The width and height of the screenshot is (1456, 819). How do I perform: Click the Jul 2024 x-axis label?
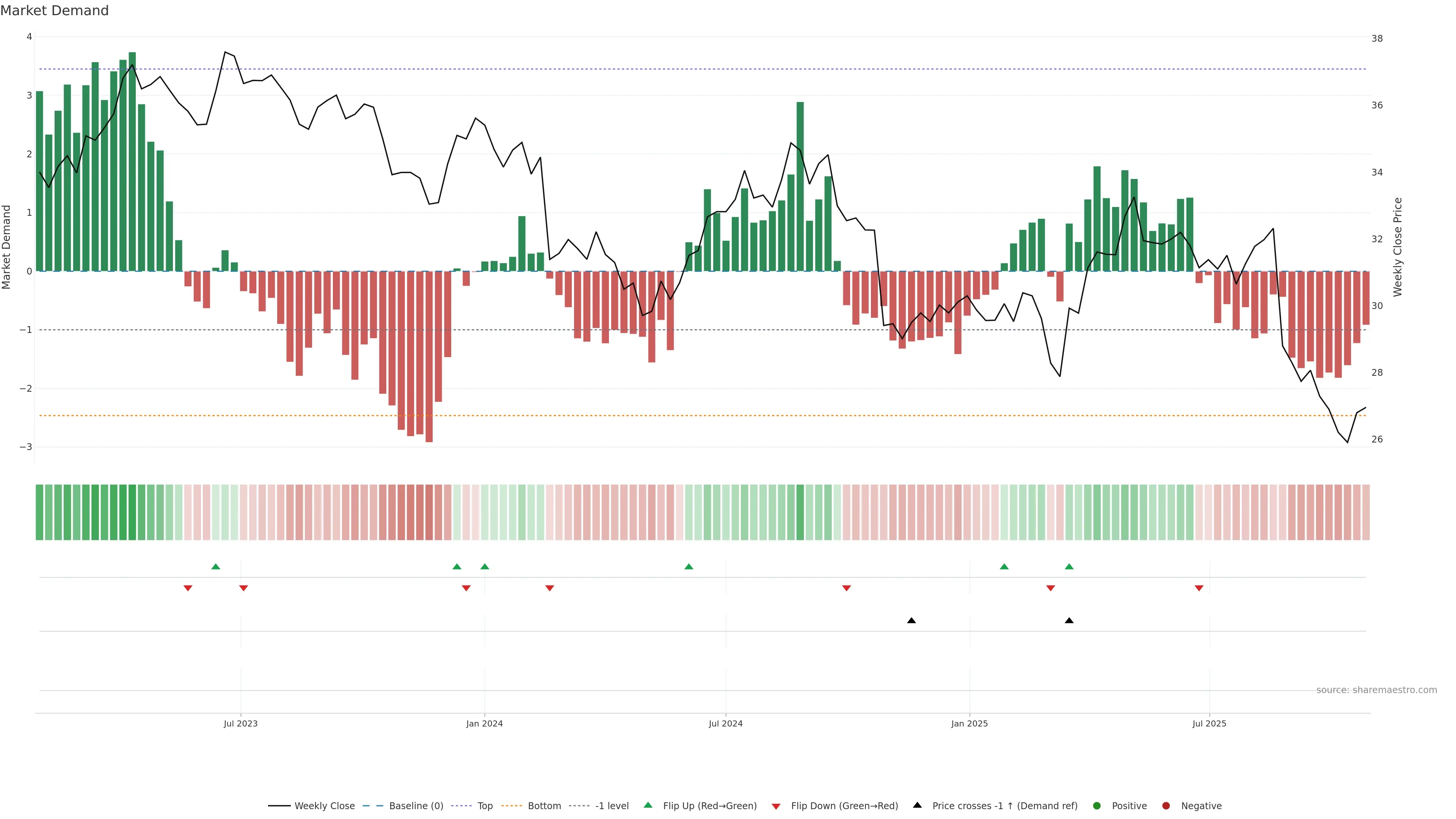coord(725,723)
